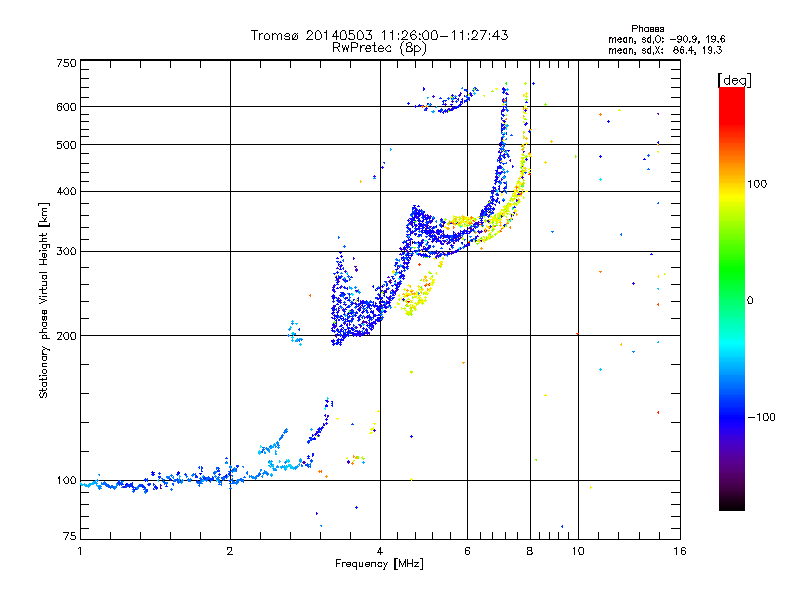Viewport: 800px width, 600px height.
Task: Click the colorbar tick label '100'
Action: click(x=757, y=184)
